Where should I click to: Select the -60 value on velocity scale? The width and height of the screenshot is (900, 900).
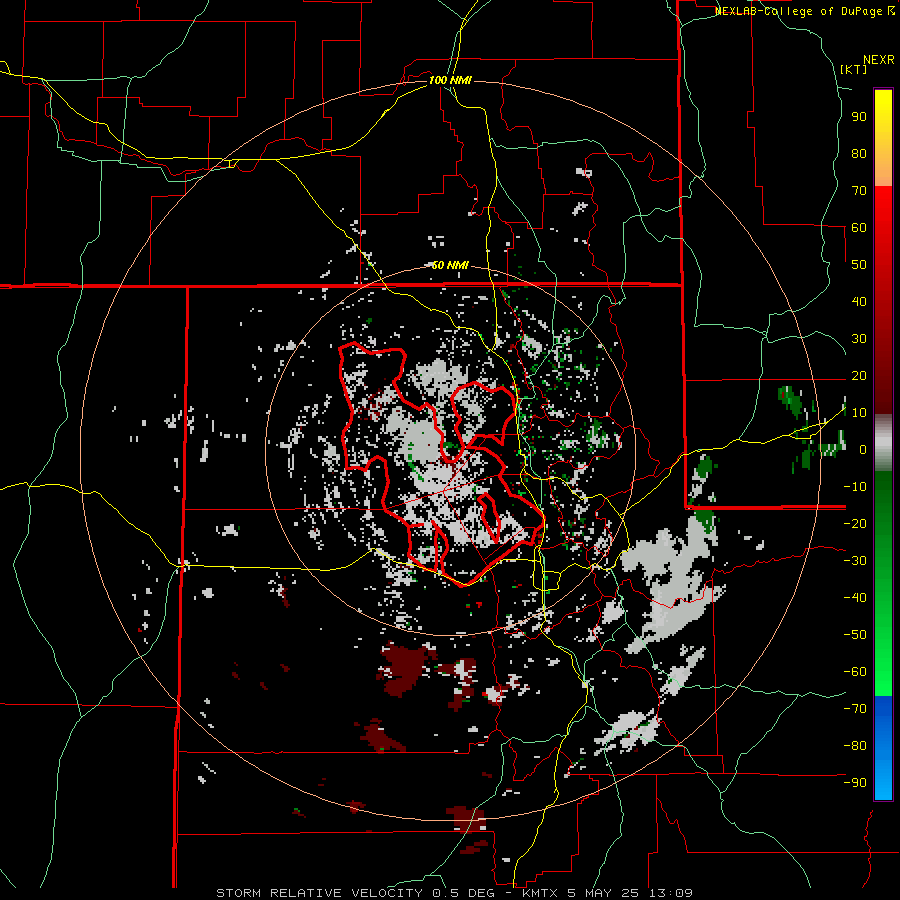click(855, 672)
